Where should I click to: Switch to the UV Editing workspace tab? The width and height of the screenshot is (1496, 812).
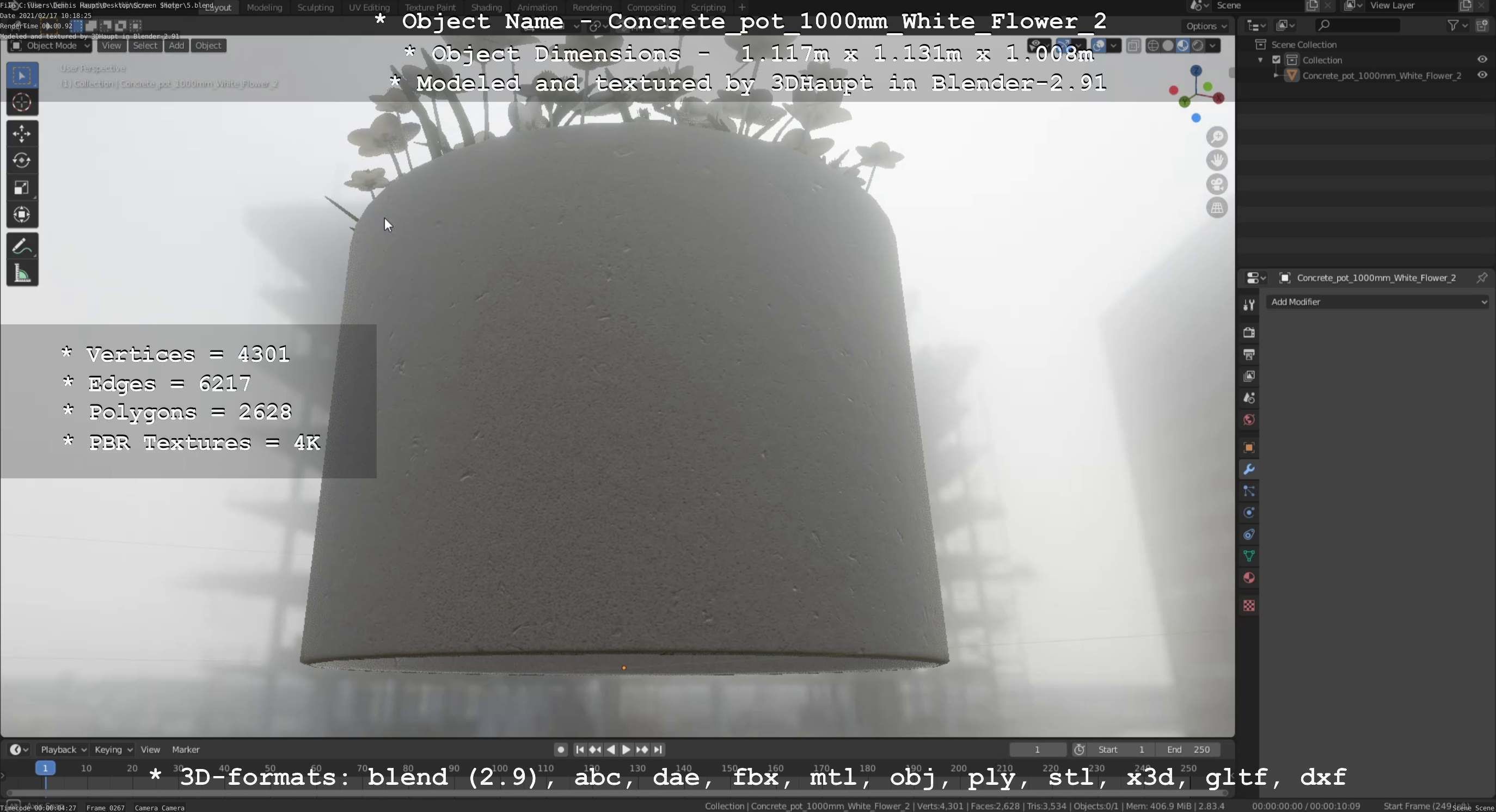pos(369,8)
